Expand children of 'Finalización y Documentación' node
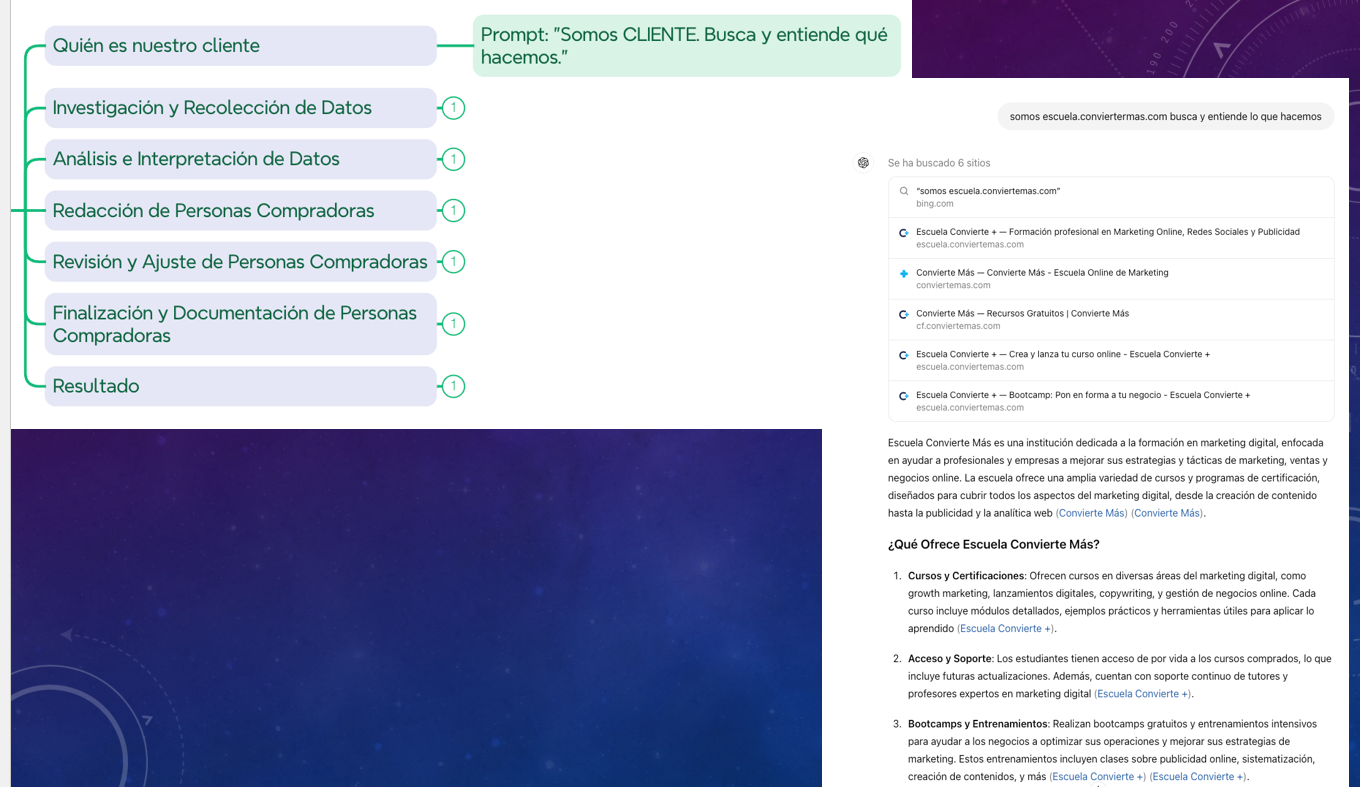The height and width of the screenshot is (787, 1360). pyautogui.click(x=453, y=324)
